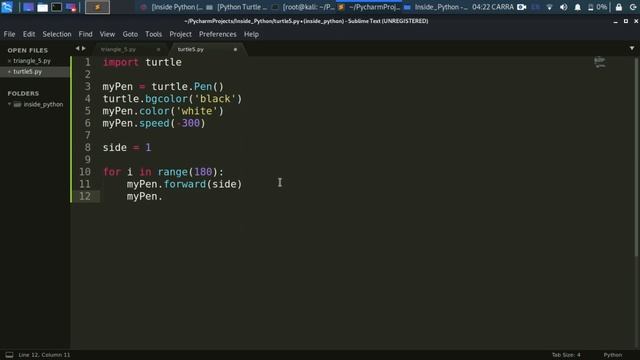Open the Help menu

[x=251, y=34]
